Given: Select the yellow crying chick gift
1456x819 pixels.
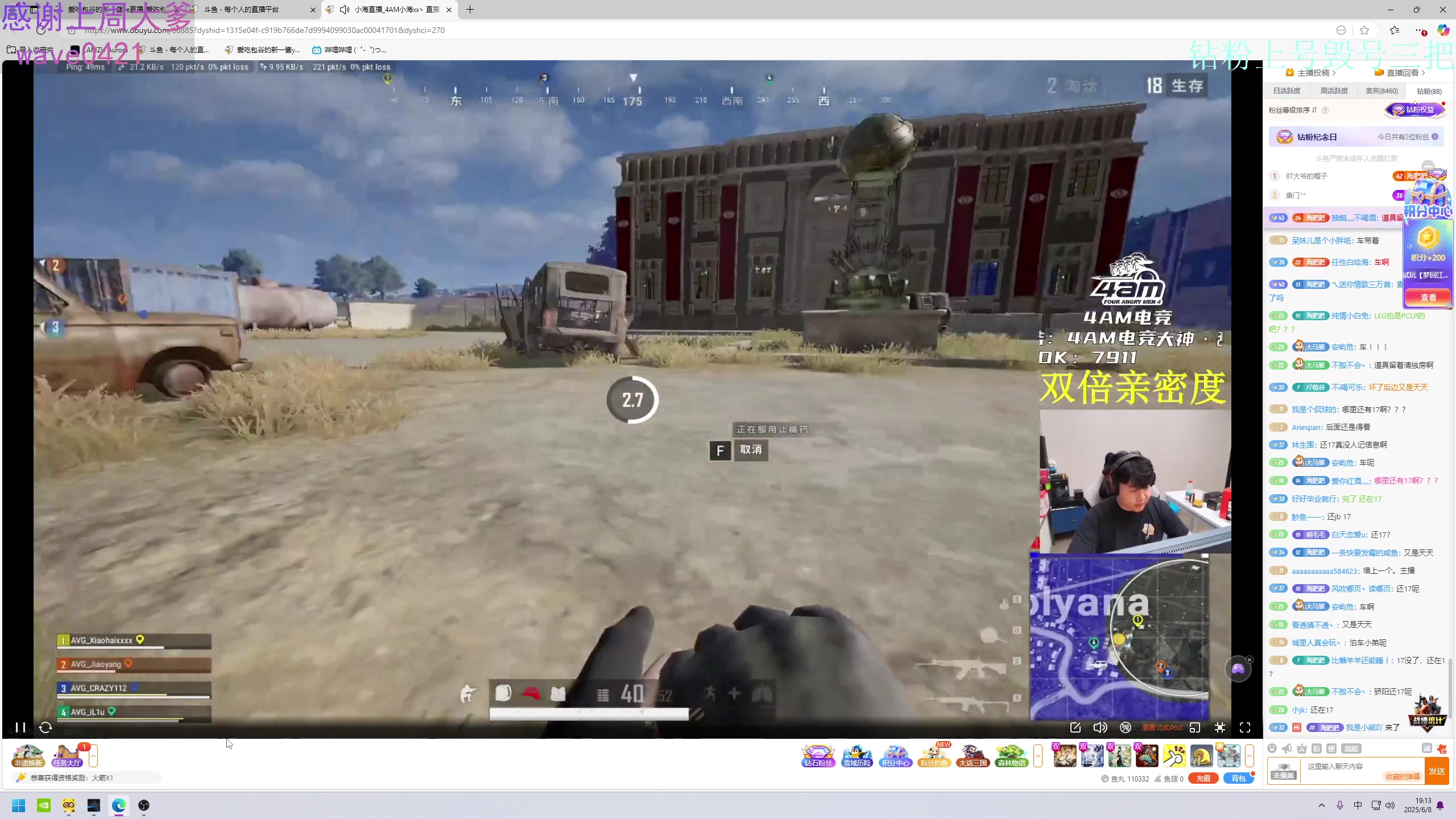Looking at the screenshot, I should [x=1202, y=755].
